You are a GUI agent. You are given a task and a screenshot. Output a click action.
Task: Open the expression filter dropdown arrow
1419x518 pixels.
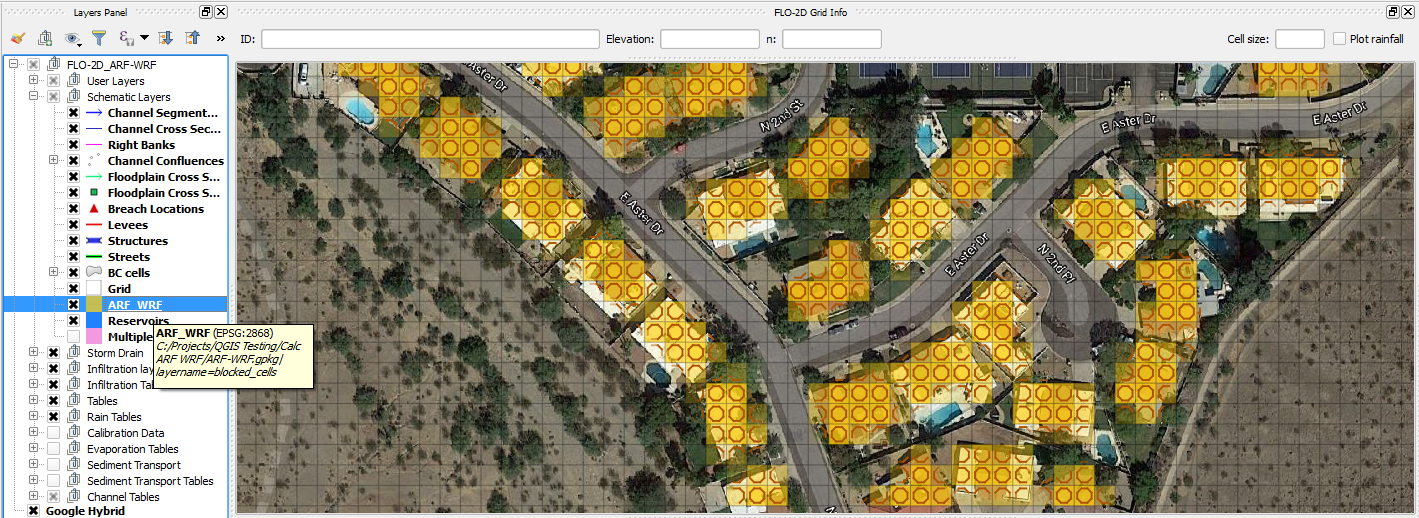point(144,39)
